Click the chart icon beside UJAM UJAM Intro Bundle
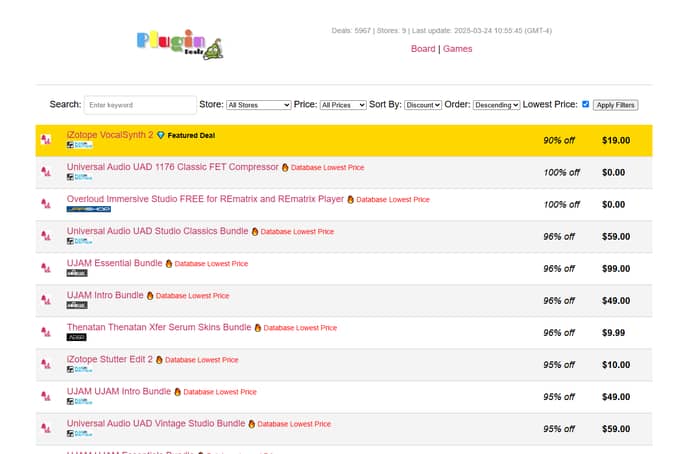The width and height of the screenshot is (680, 454). [46, 396]
